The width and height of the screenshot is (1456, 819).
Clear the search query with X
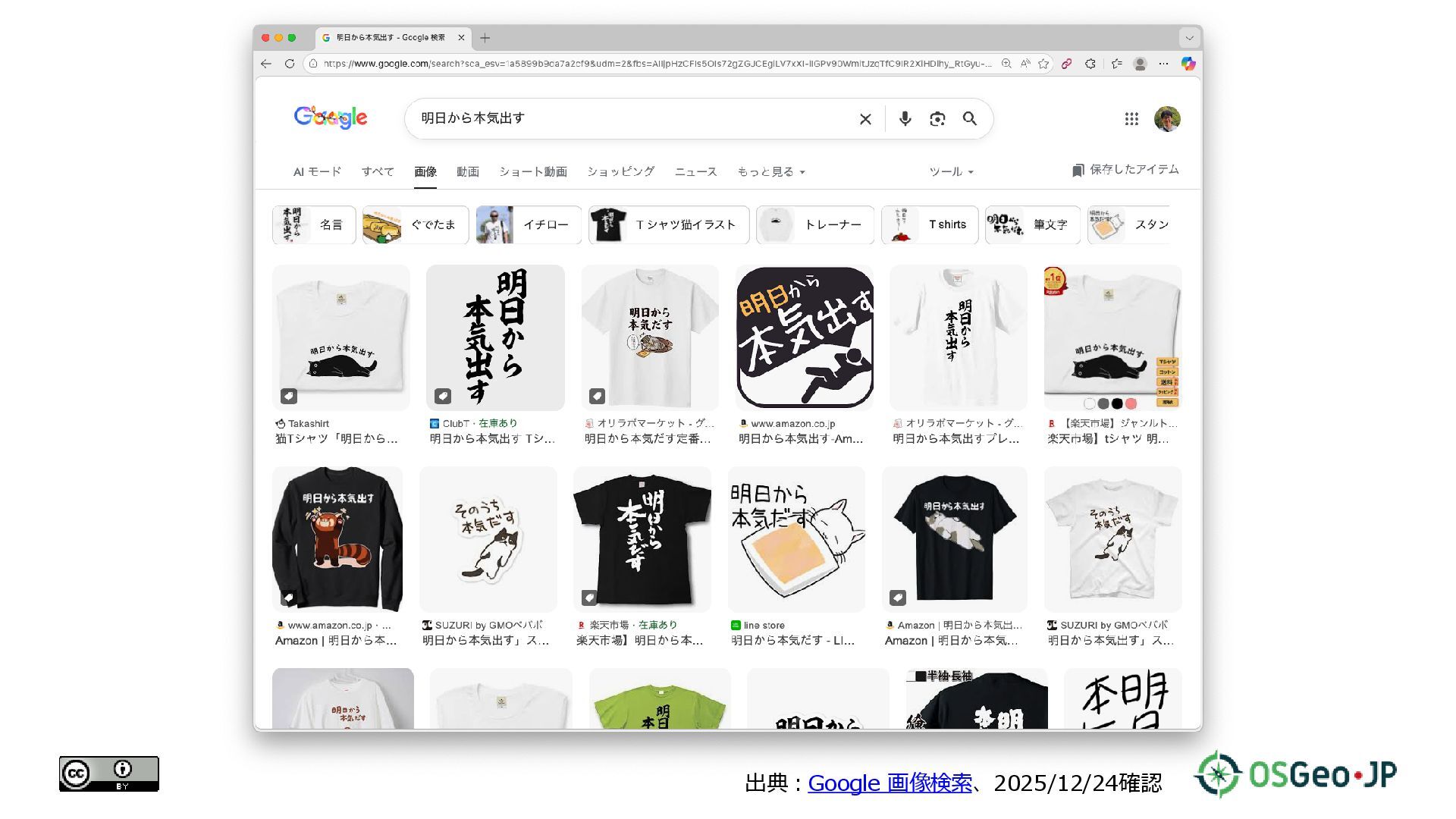click(865, 119)
